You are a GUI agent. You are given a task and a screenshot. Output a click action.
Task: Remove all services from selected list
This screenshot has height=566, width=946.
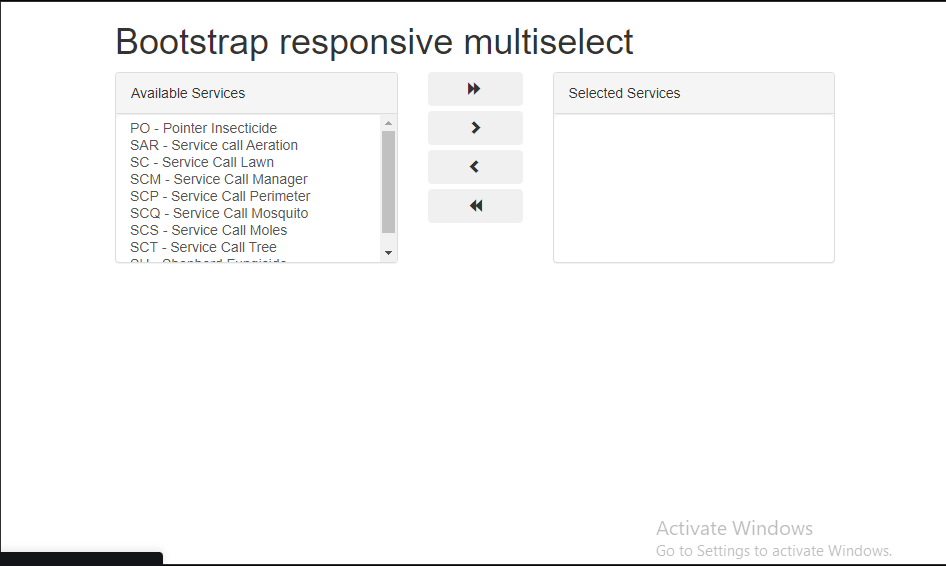tap(475, 206)
